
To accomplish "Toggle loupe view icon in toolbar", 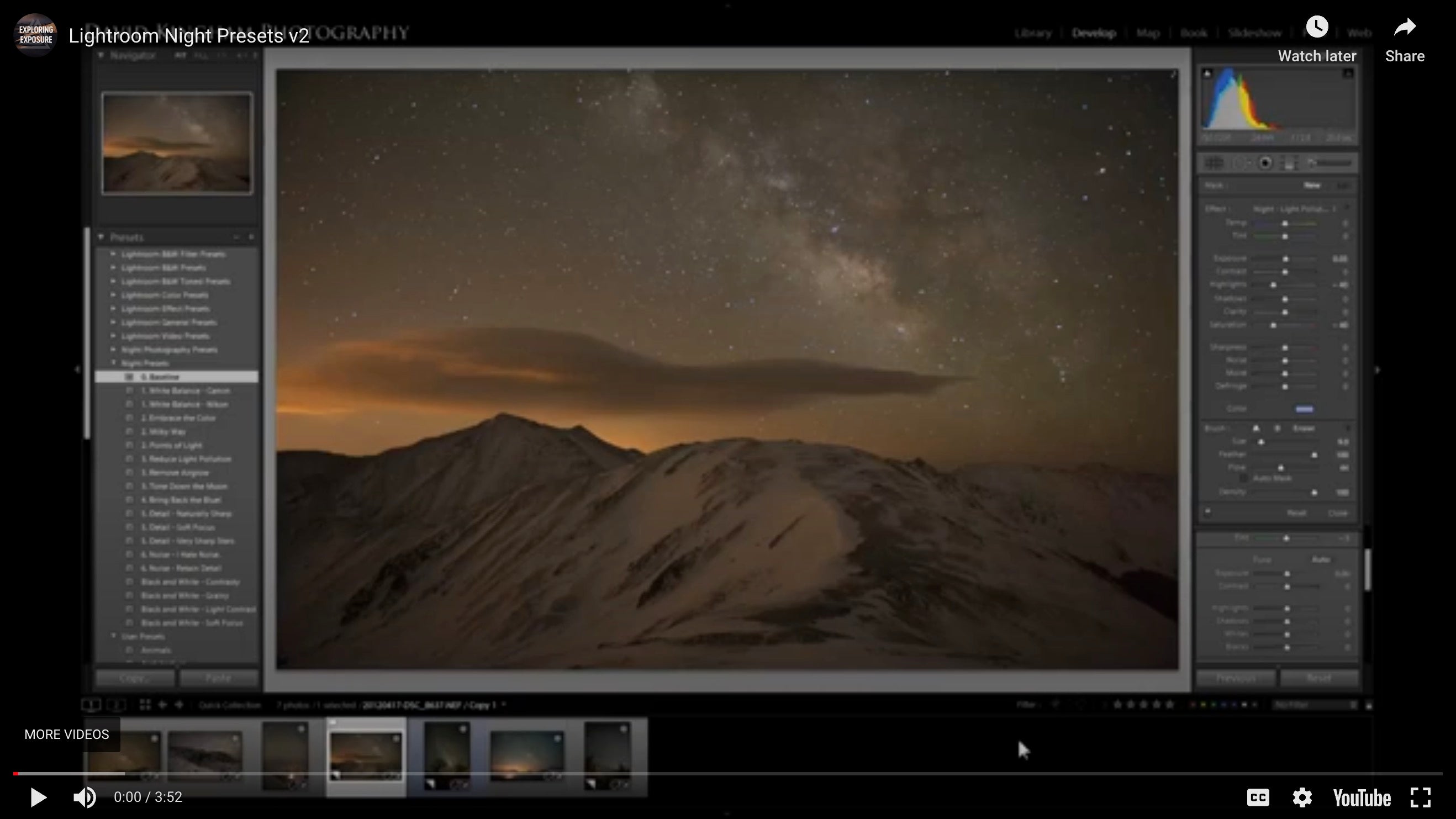I will click(91, 704).
